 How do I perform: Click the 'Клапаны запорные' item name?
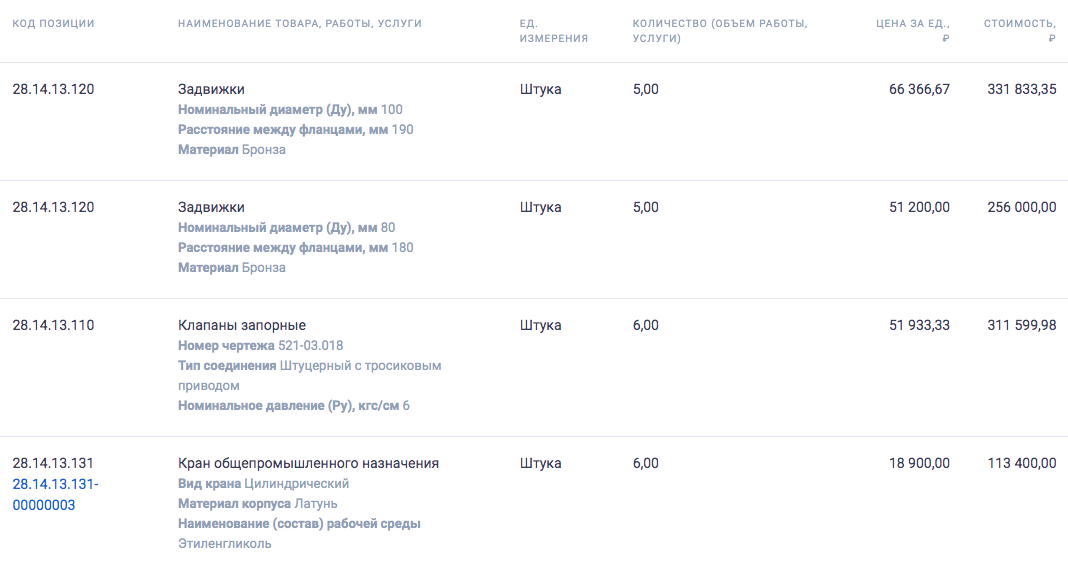point(242,325)
